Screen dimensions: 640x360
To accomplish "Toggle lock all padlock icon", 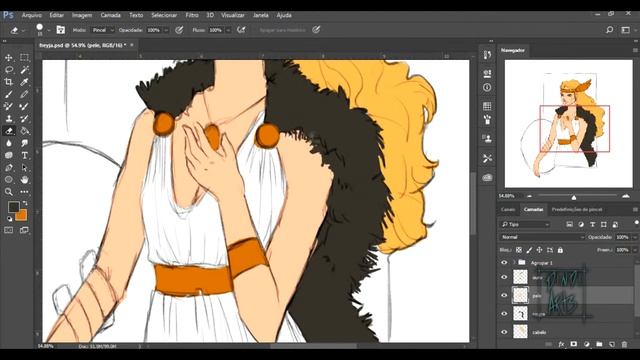I will coord(560,250).
